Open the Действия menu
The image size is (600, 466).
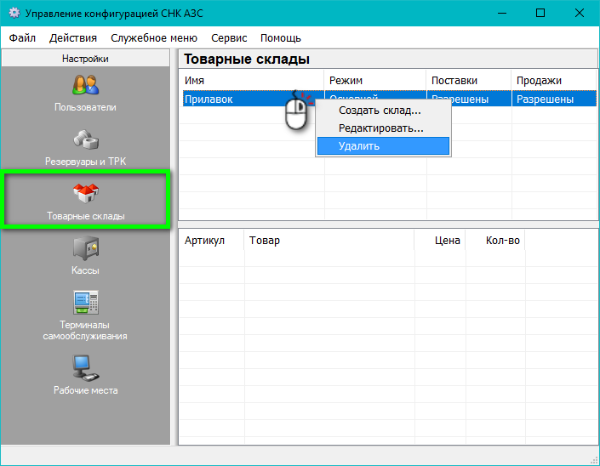(73, 38)
